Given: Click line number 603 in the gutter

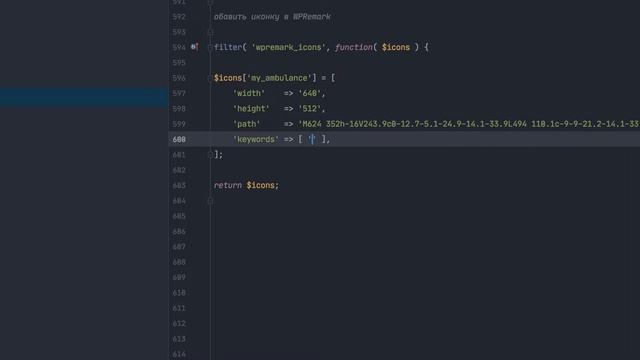Looking at the screenshot, I should [x=179, y=185].
